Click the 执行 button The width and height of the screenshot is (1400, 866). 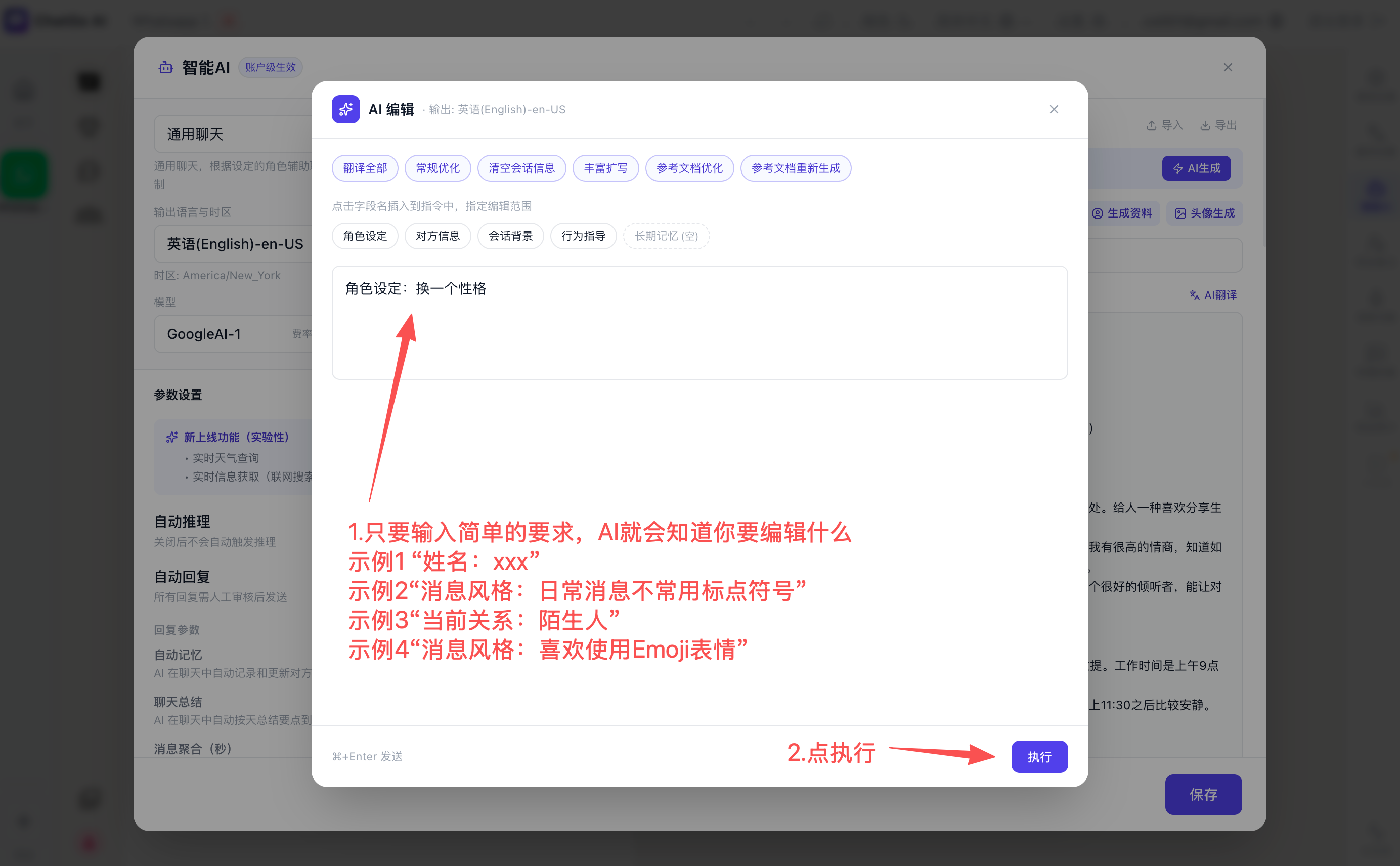pos(1039,757)
